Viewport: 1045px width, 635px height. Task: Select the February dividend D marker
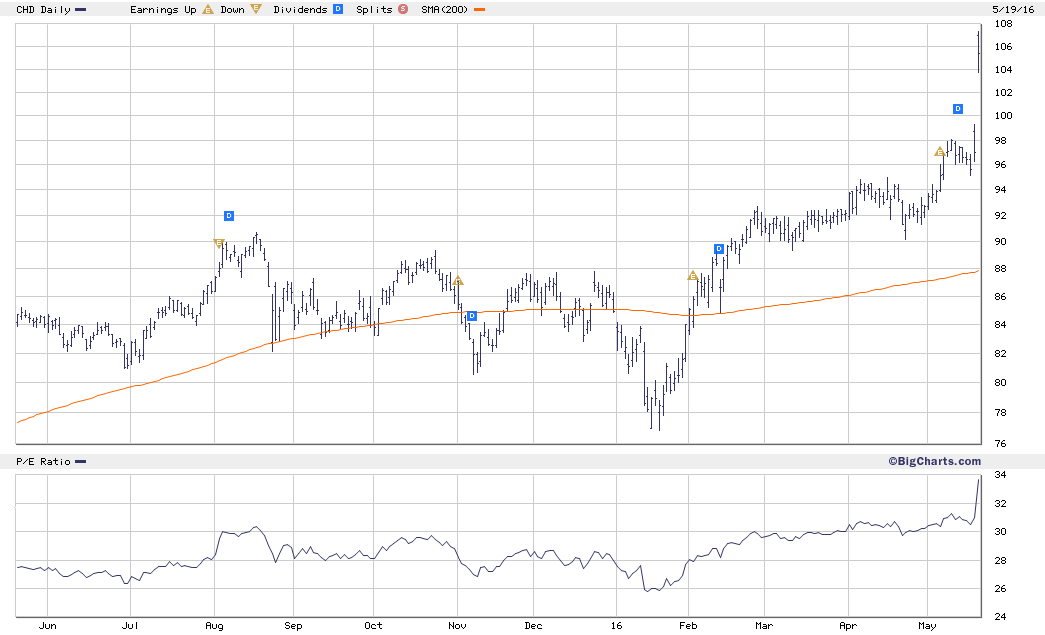(x=718, y=249)
